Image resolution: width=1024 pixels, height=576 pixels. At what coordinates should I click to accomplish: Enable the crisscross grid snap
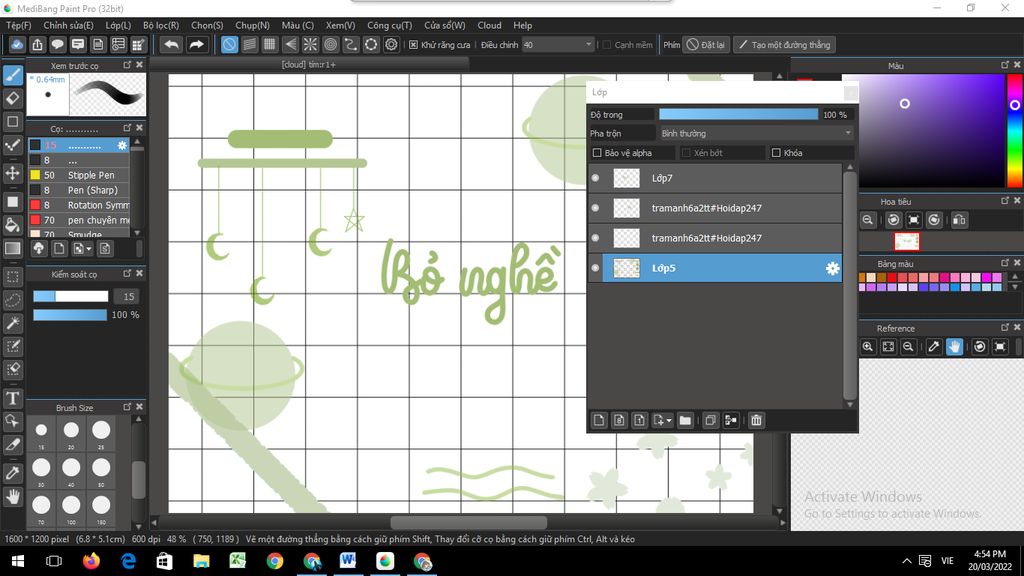click(x=270, y=44)
